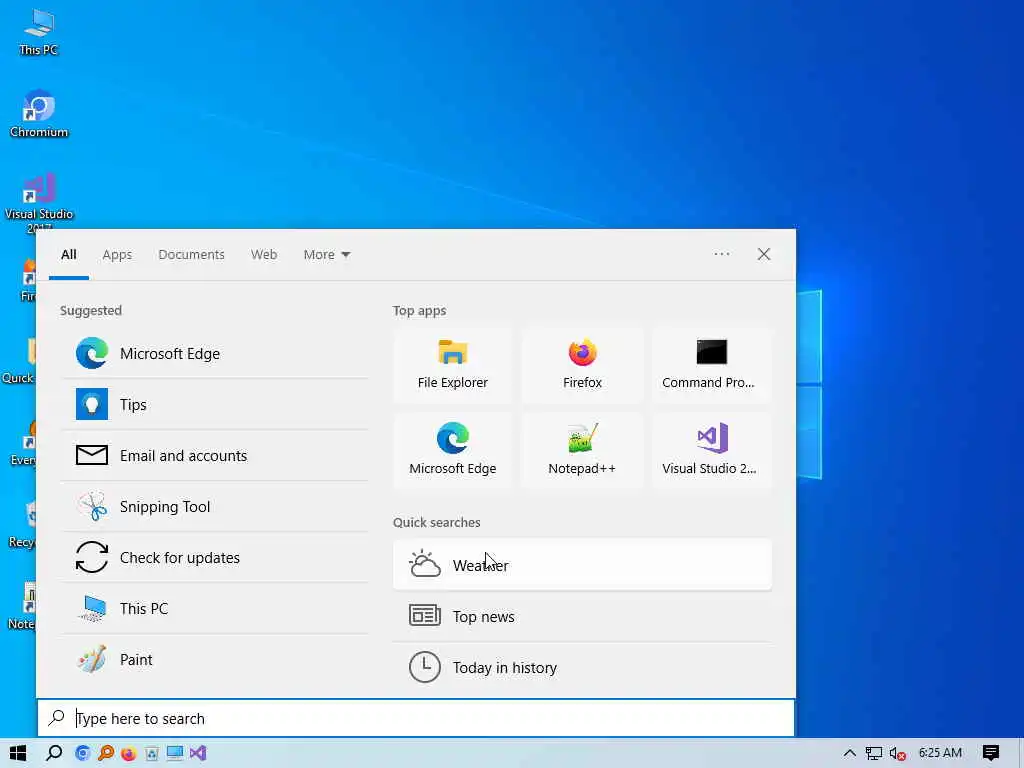
Task: Switch to the Apps search tab
Action: tap(117, 255)
